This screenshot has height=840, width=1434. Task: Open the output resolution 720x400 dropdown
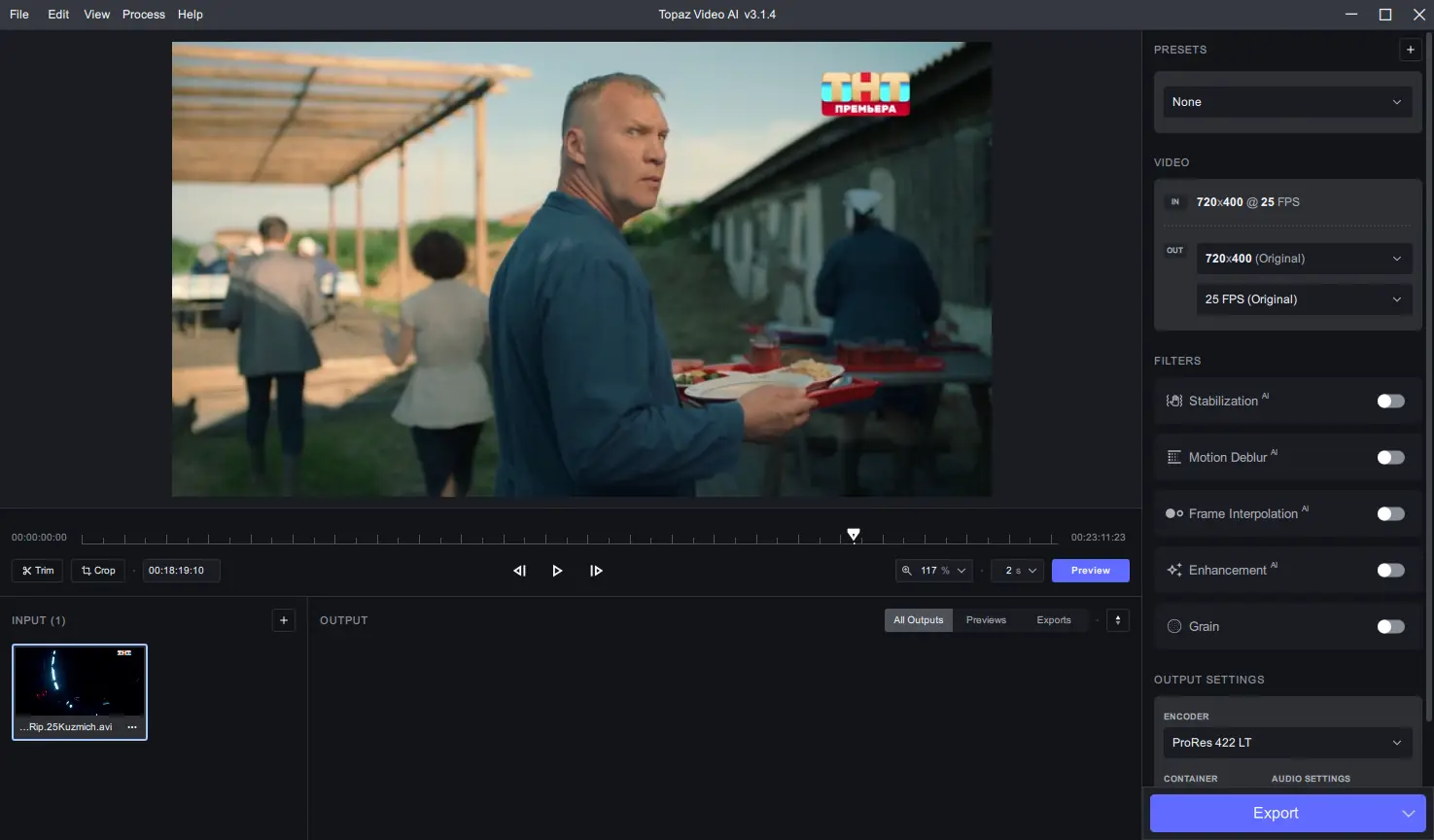[1304, 259]
